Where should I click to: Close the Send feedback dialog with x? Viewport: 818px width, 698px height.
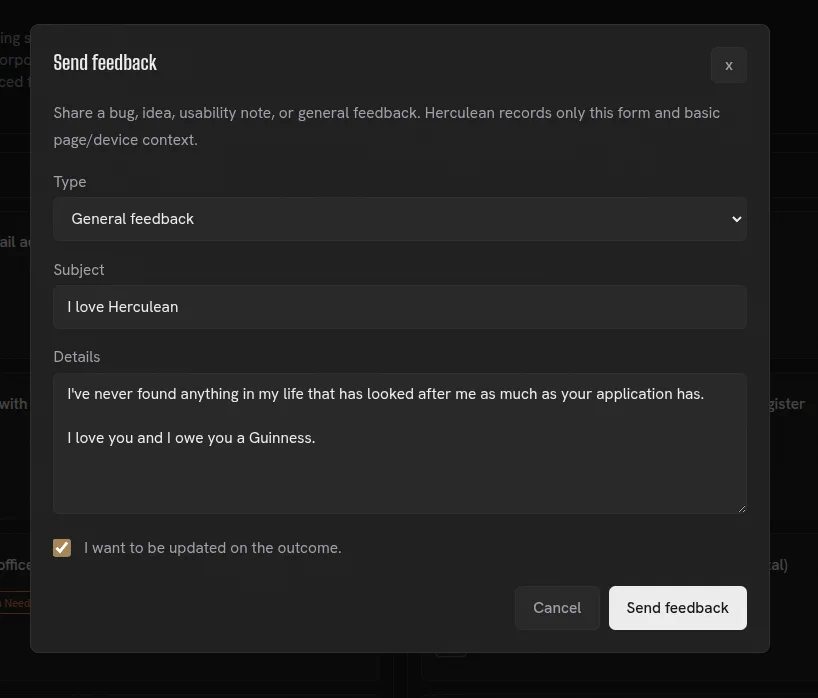[728, 65]
